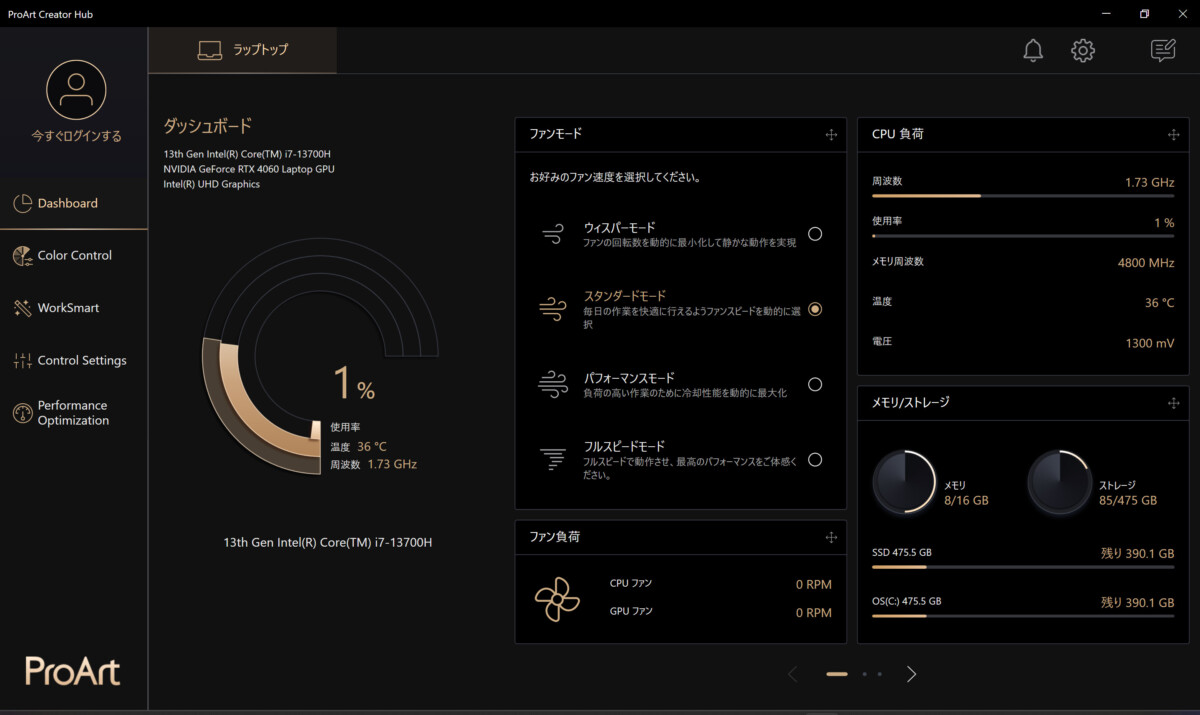Image resolution: width=1200 pixels, height=715 pixels.
Task: Click the user profile avatar icon
Action: point(76,90)
